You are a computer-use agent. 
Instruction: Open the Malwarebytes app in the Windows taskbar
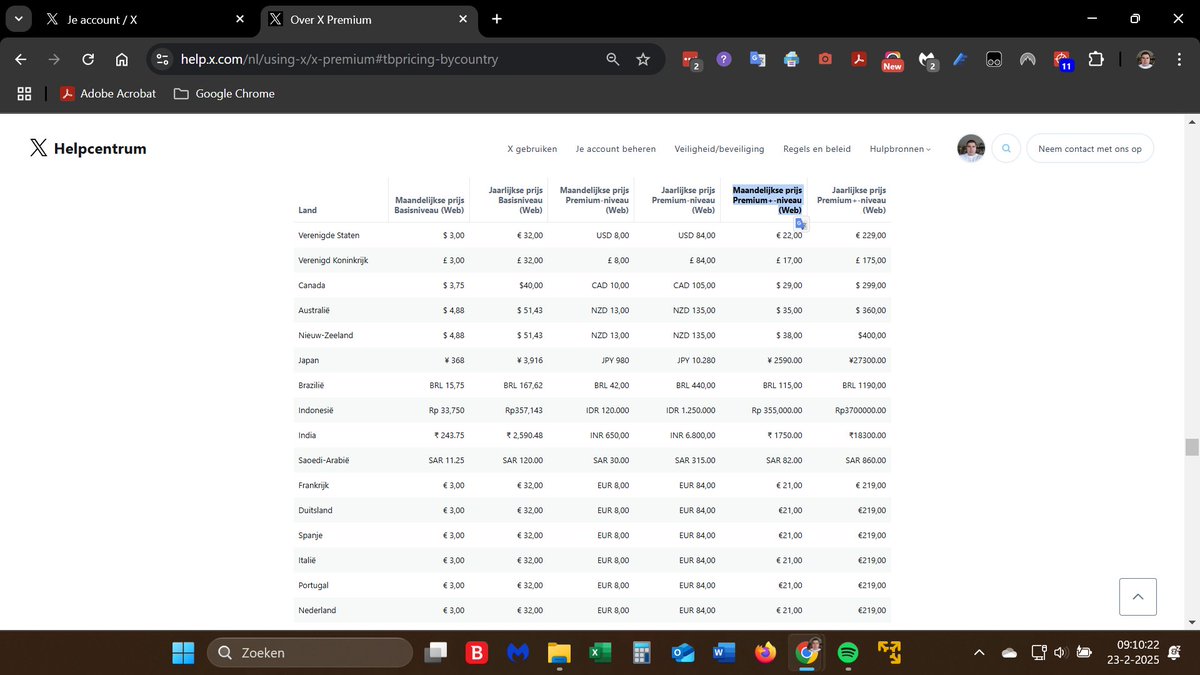tap(517, 652)
